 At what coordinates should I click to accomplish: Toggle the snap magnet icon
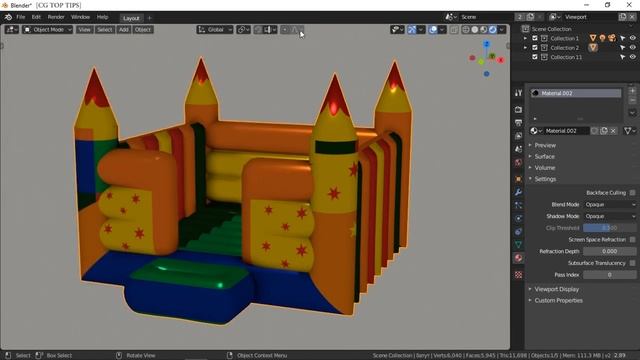pyautogui.click(x=258, y=29)
